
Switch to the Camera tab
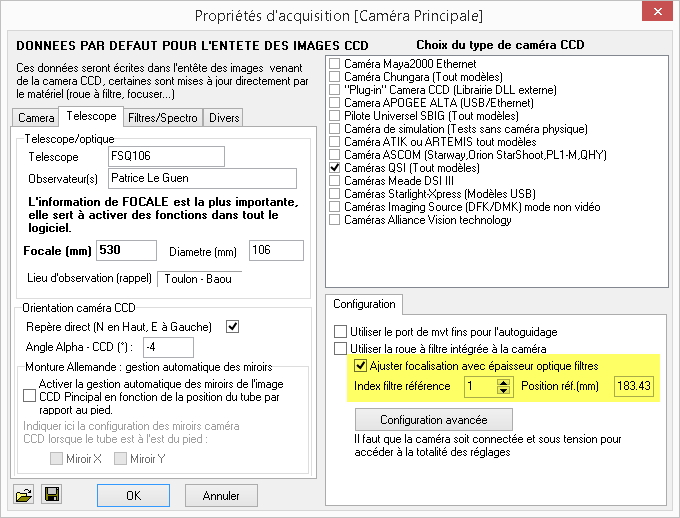(x=36, y=118)
